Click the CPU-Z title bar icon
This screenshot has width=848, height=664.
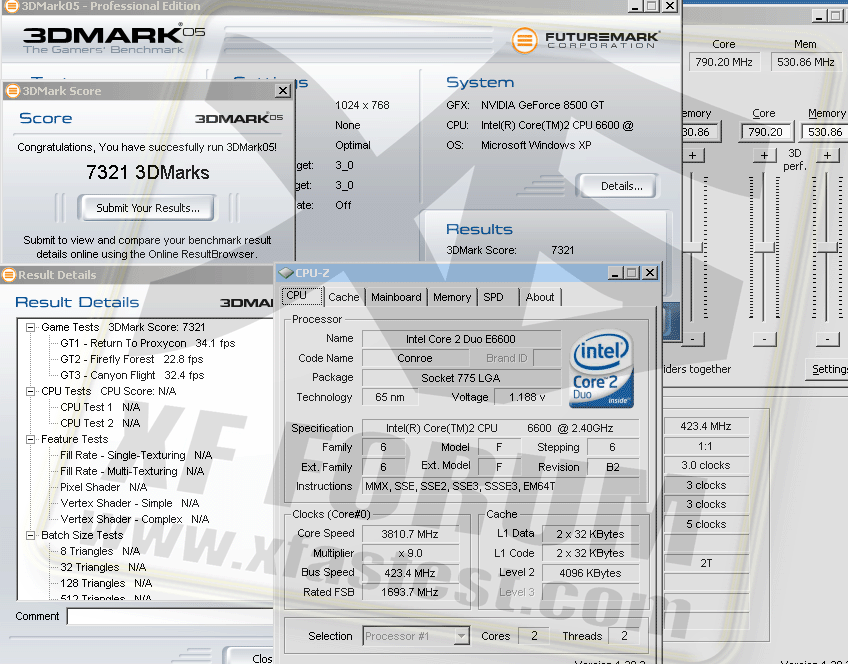point(286,272)
